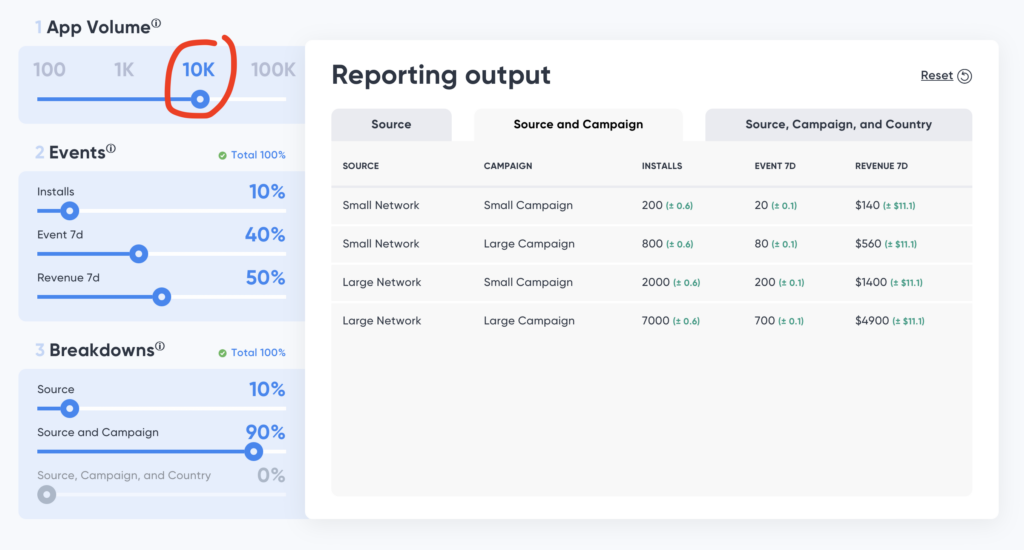This screenshot has width=1024, height=550.
Task: Click the App Volume info icon
Action: click(x=156, y=24)
